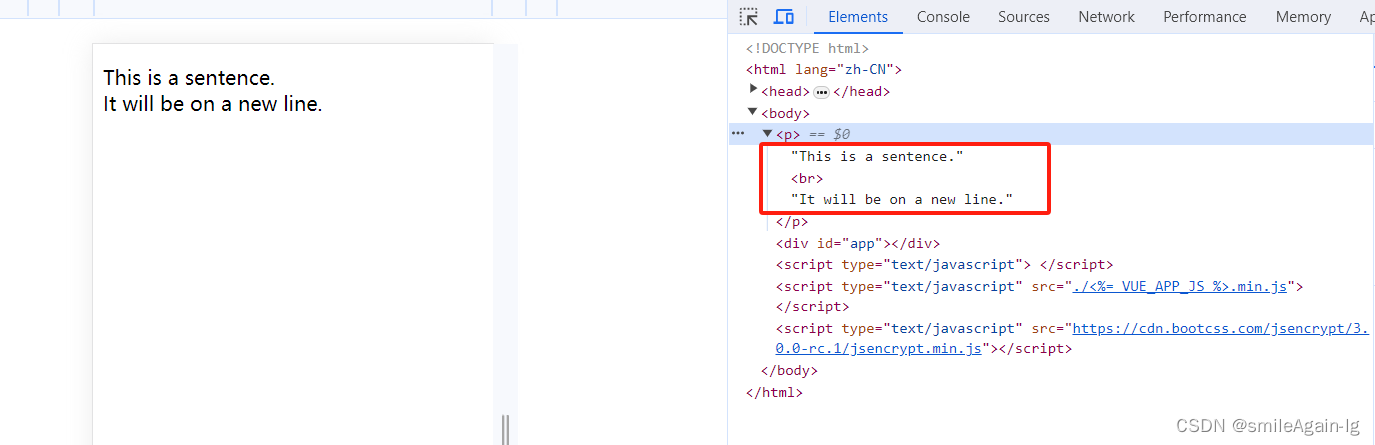Switch to the Performance tab
The height and width of the screenshot is (445, 1375).
coord(1204,17)
